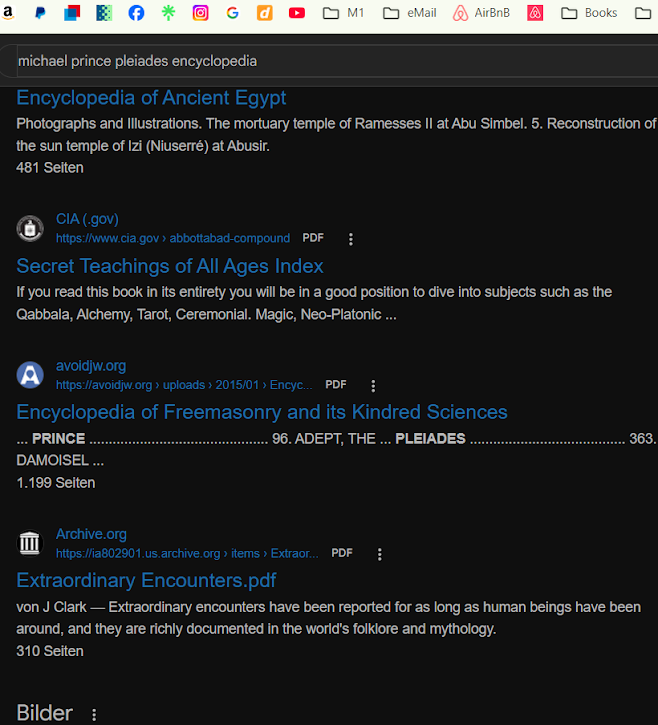Open more options for the CIA result
This screenshot has width=658, height=725.
pos(351,239)
